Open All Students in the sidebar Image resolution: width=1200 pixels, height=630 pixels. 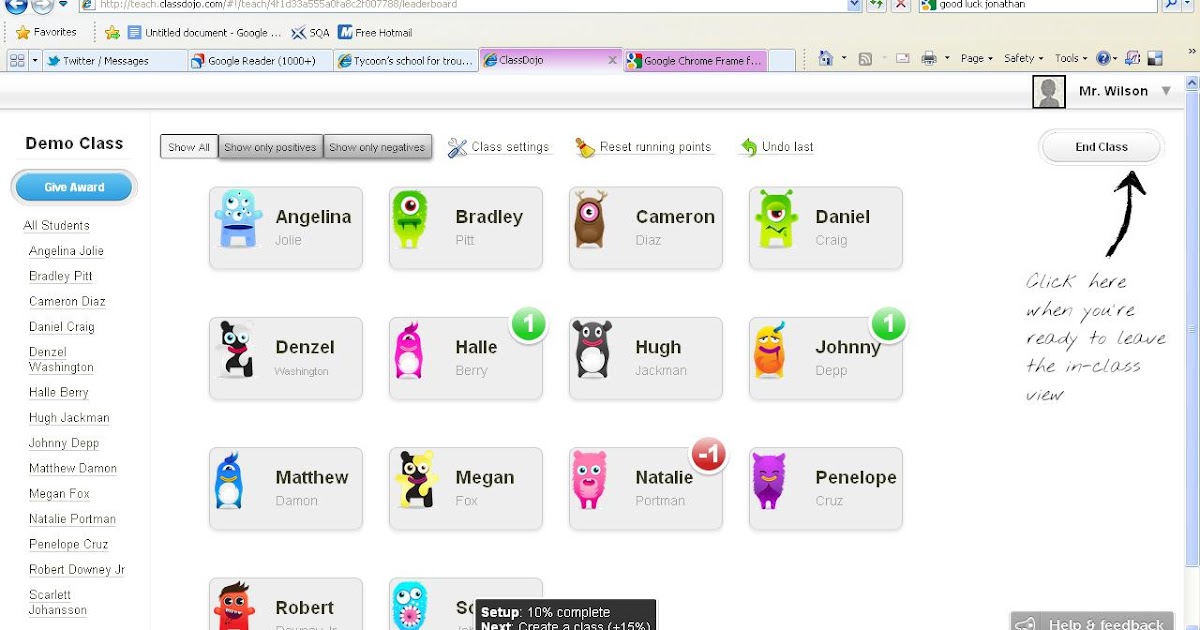click(x=56, y=226)
